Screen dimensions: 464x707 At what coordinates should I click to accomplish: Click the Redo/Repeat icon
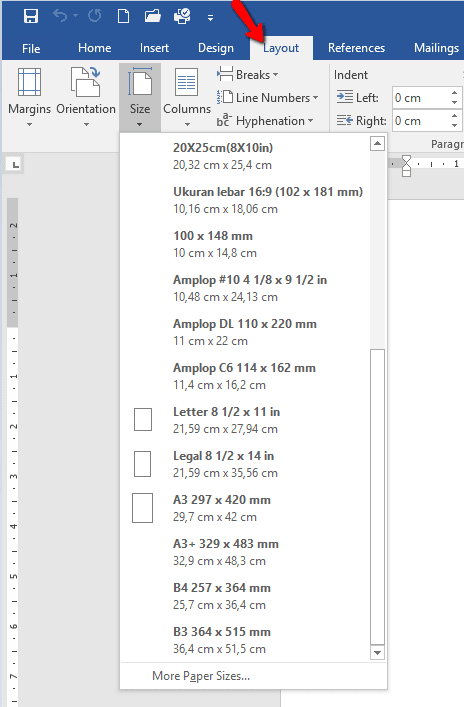click(x=95, y=16)
